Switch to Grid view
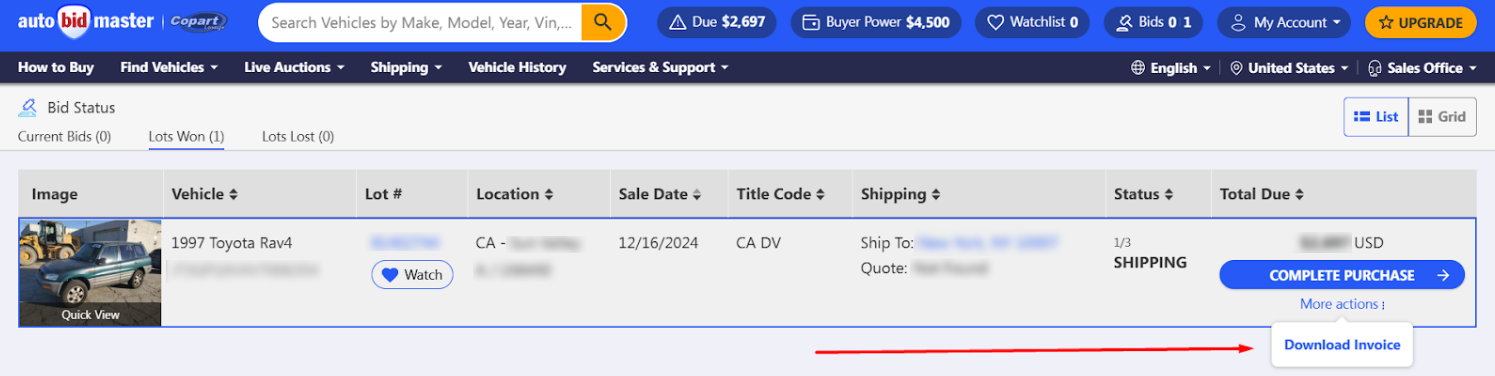 pos(1442,117)
